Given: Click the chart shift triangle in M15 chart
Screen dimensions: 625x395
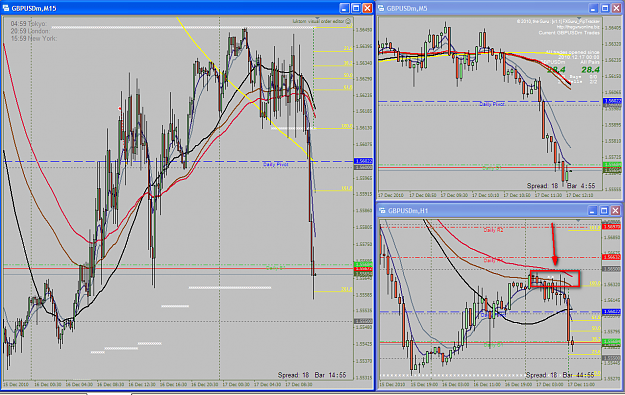Looking at the screenshot, I should (317, 18).
